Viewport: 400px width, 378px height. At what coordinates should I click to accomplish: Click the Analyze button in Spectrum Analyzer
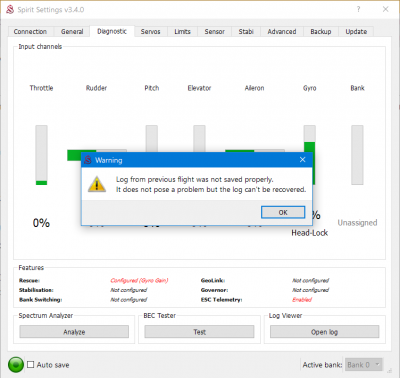[x=74, y=332]
